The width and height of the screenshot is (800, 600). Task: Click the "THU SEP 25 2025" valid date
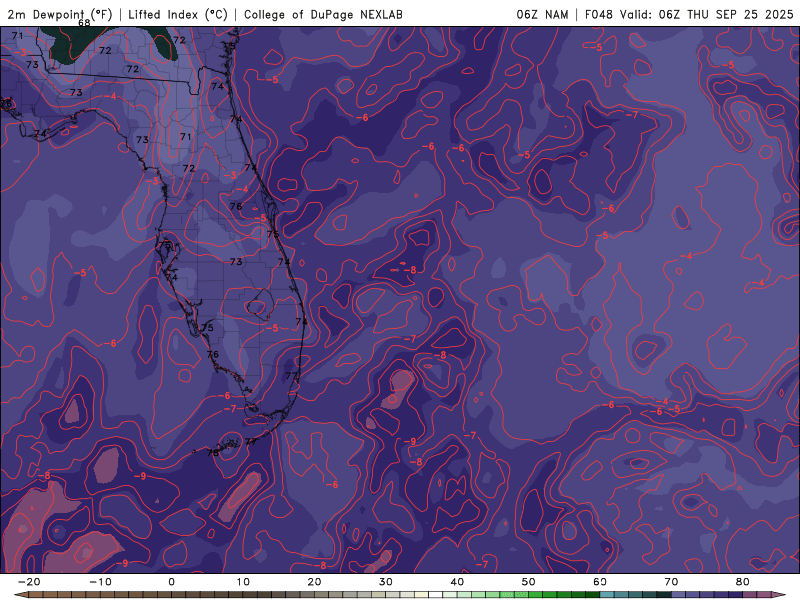740,14
